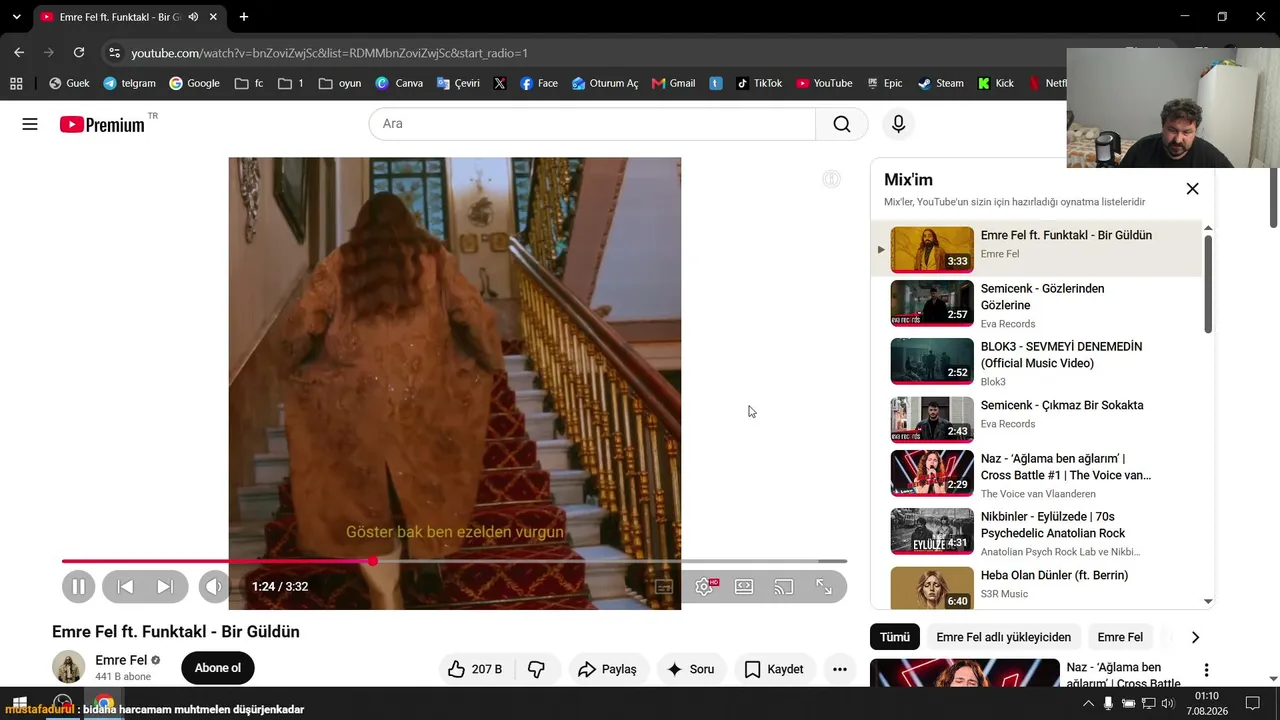Play Nikbinler - Eylülzede from the mix
Image resolution: width=1280 pixels, height=720 pixels.
[1037, 532]
